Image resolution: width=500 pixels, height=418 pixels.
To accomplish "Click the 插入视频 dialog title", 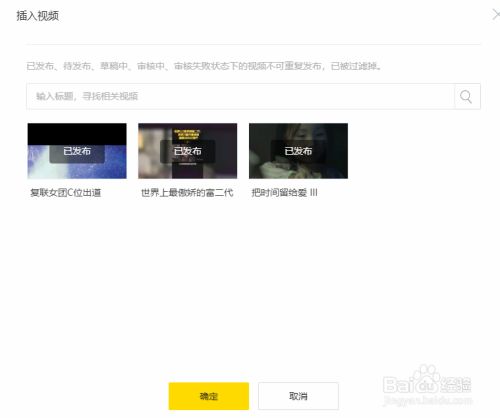I will click(38, 16).
